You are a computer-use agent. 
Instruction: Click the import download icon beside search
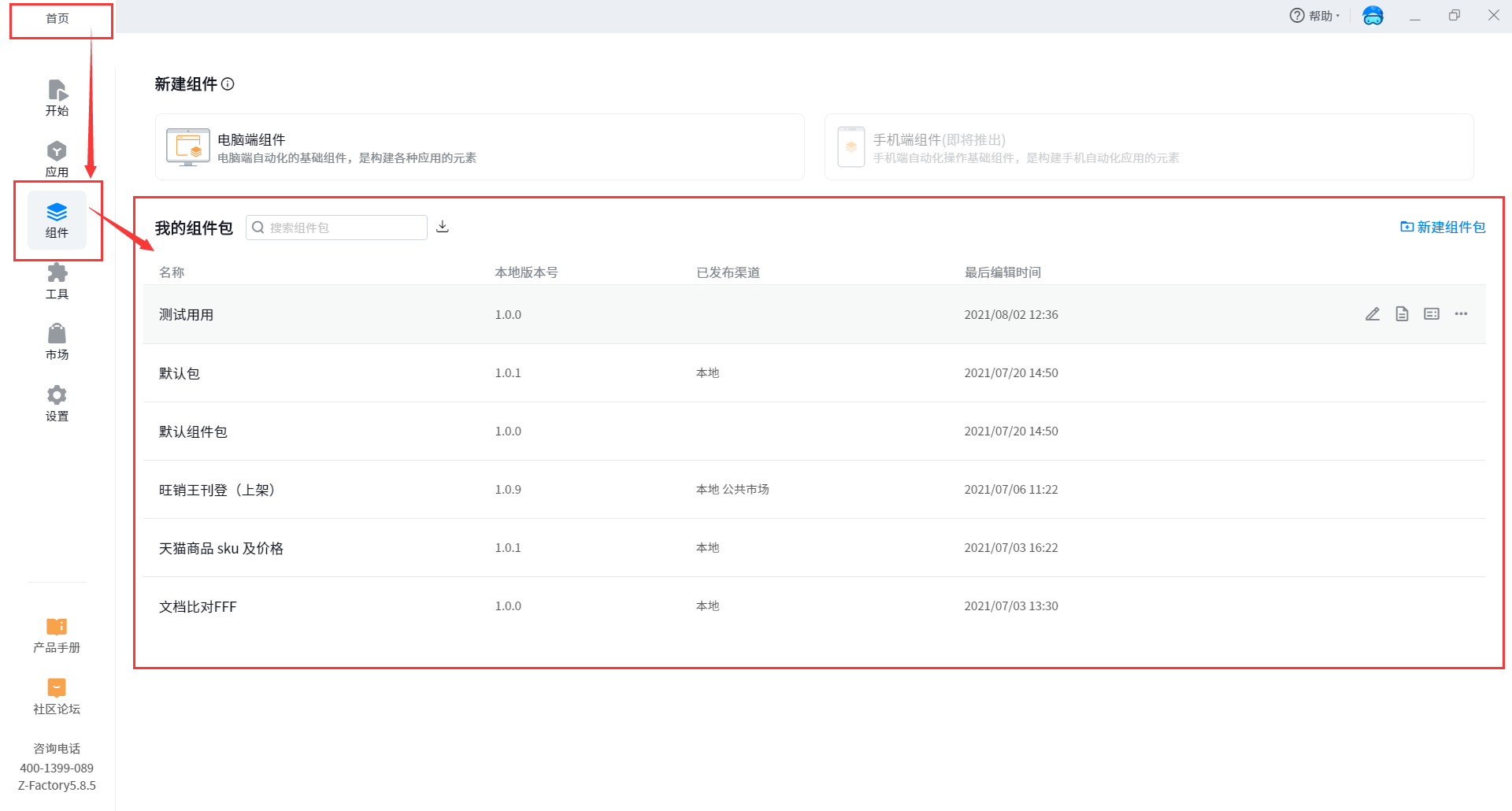tap(443, 227)
